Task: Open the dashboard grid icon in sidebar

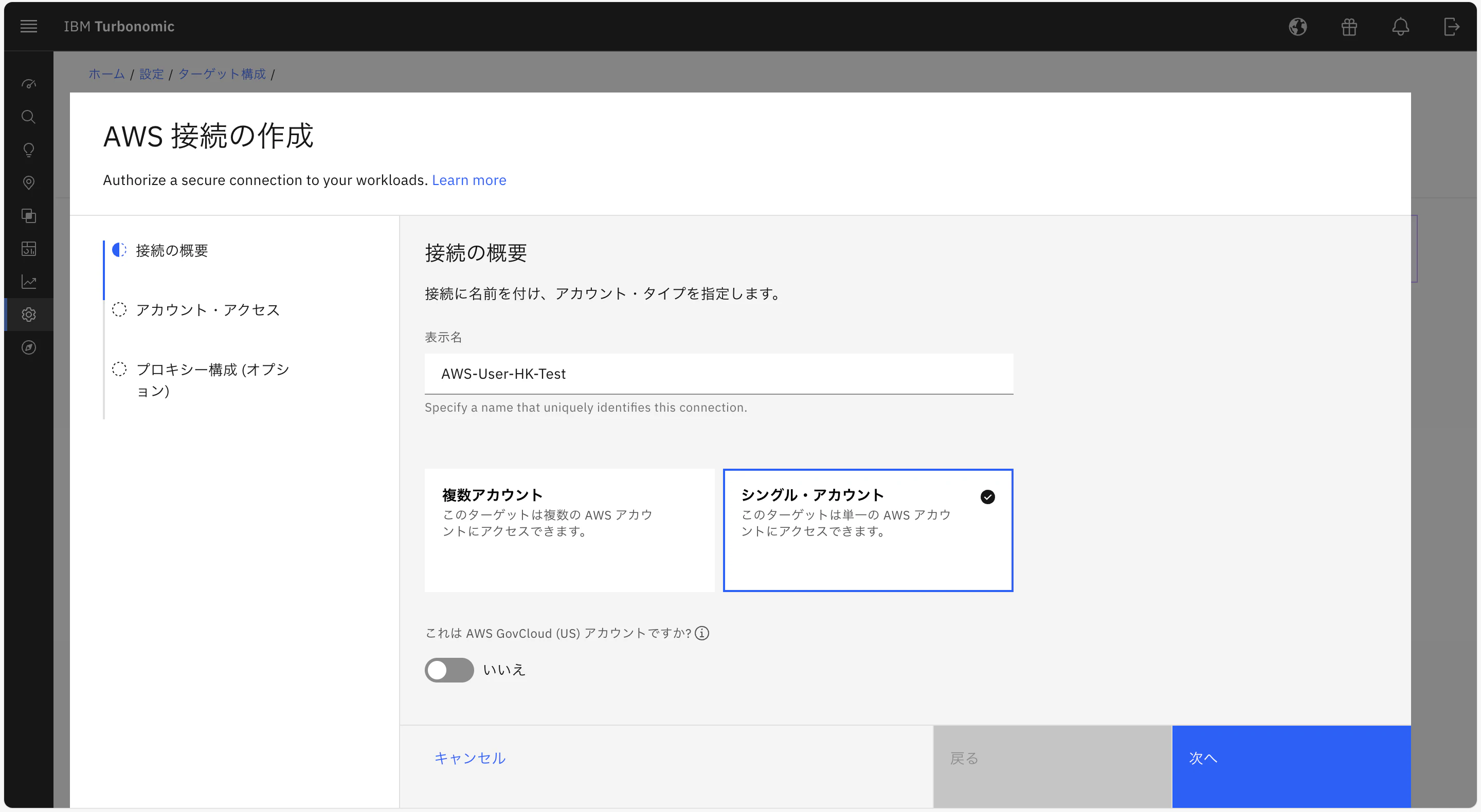Action: (29, 249)
